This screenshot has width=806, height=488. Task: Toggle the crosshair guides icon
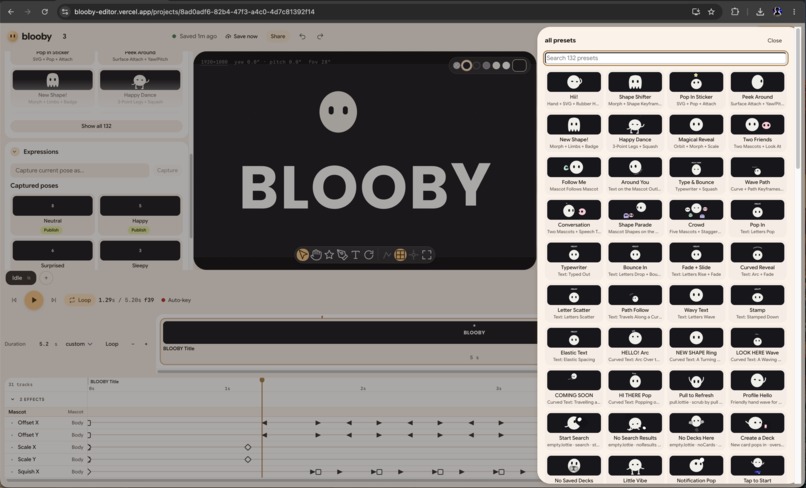tap(413, 255)
